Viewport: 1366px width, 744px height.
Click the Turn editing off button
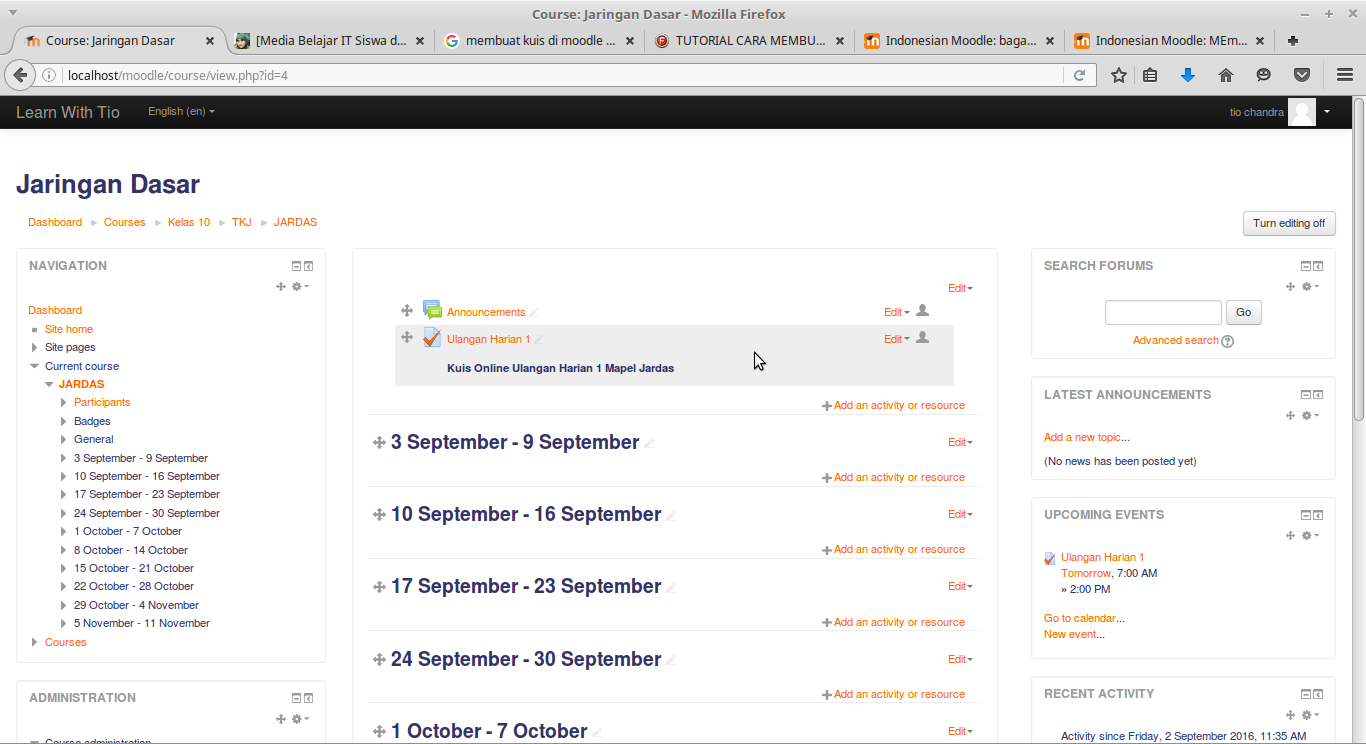(1289, 223)
